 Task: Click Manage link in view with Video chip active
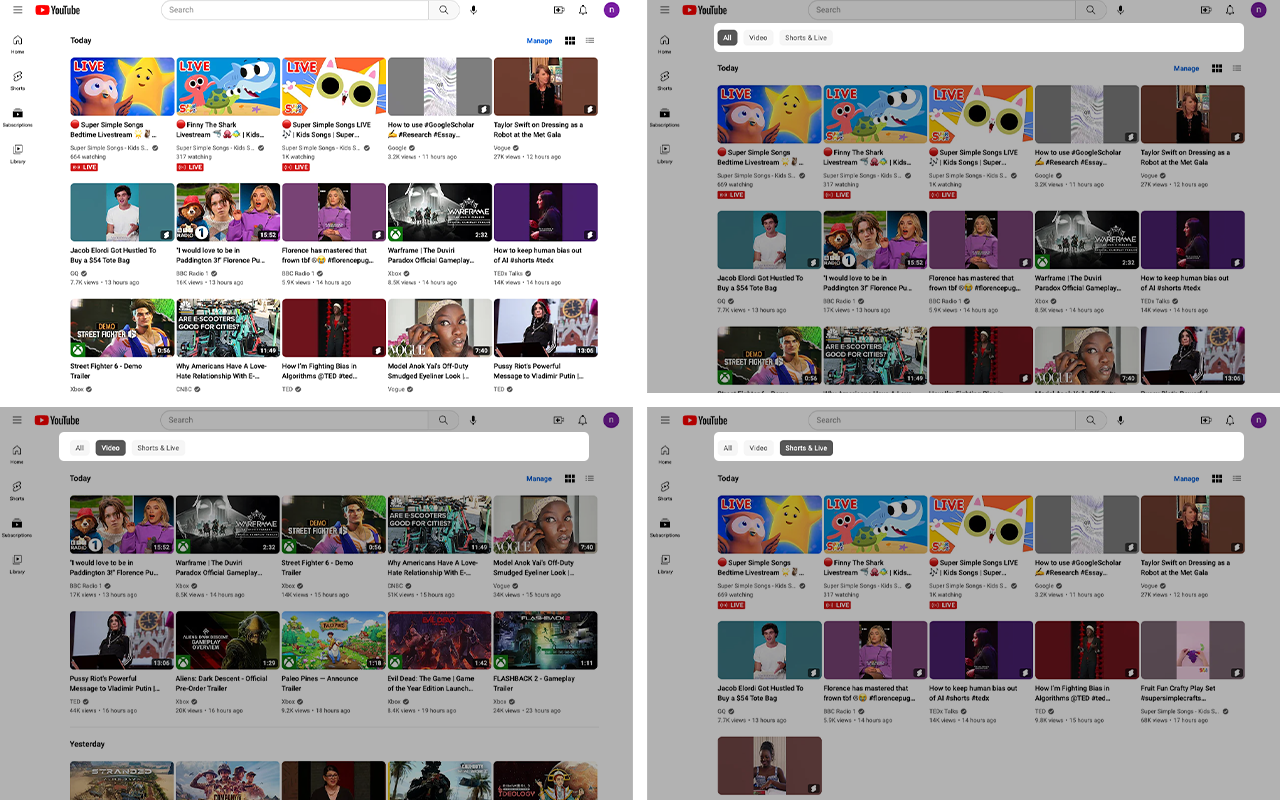tap(539, 479)
